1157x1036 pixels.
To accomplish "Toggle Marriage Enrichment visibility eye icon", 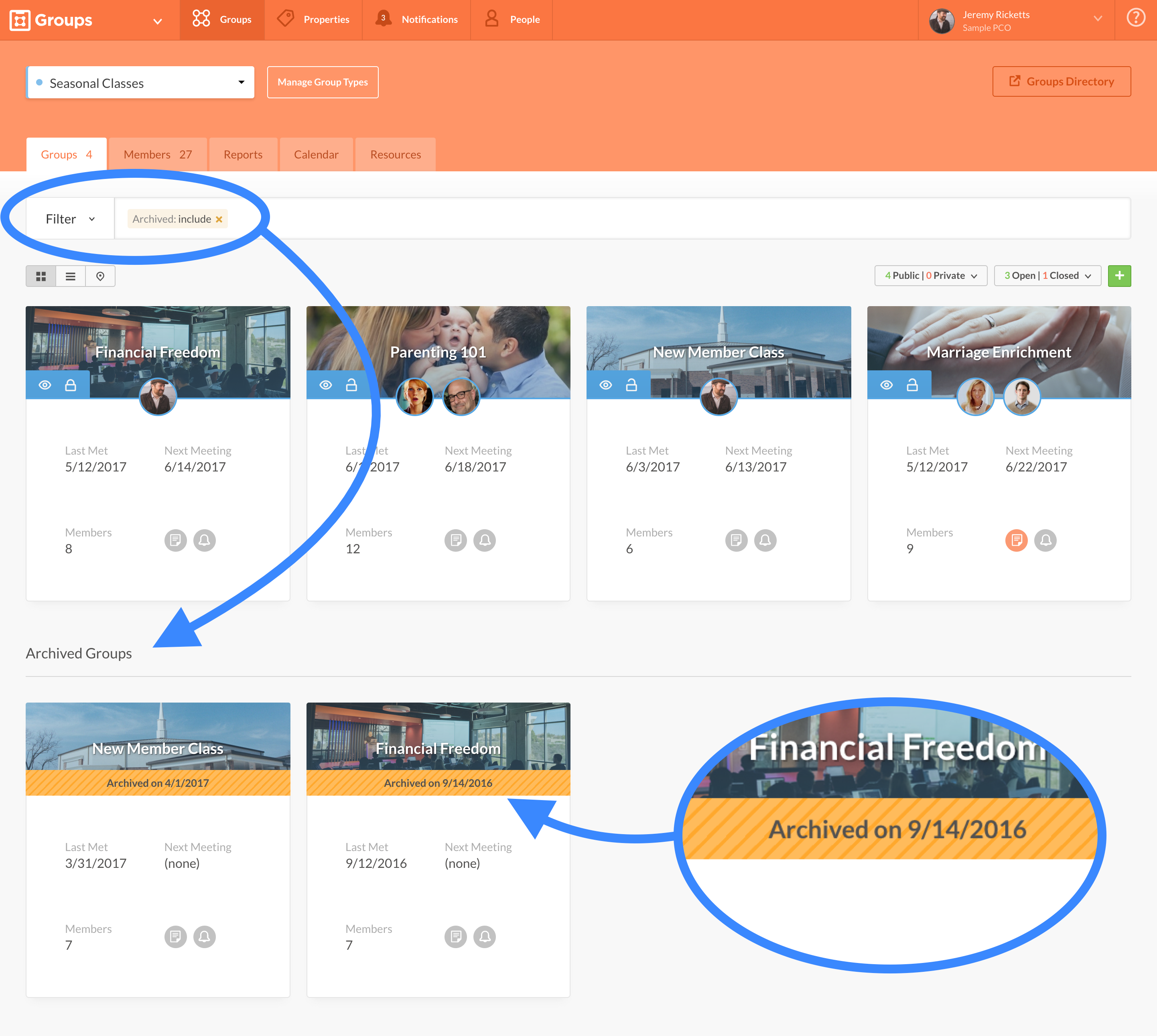I will [x=886, y=385].
